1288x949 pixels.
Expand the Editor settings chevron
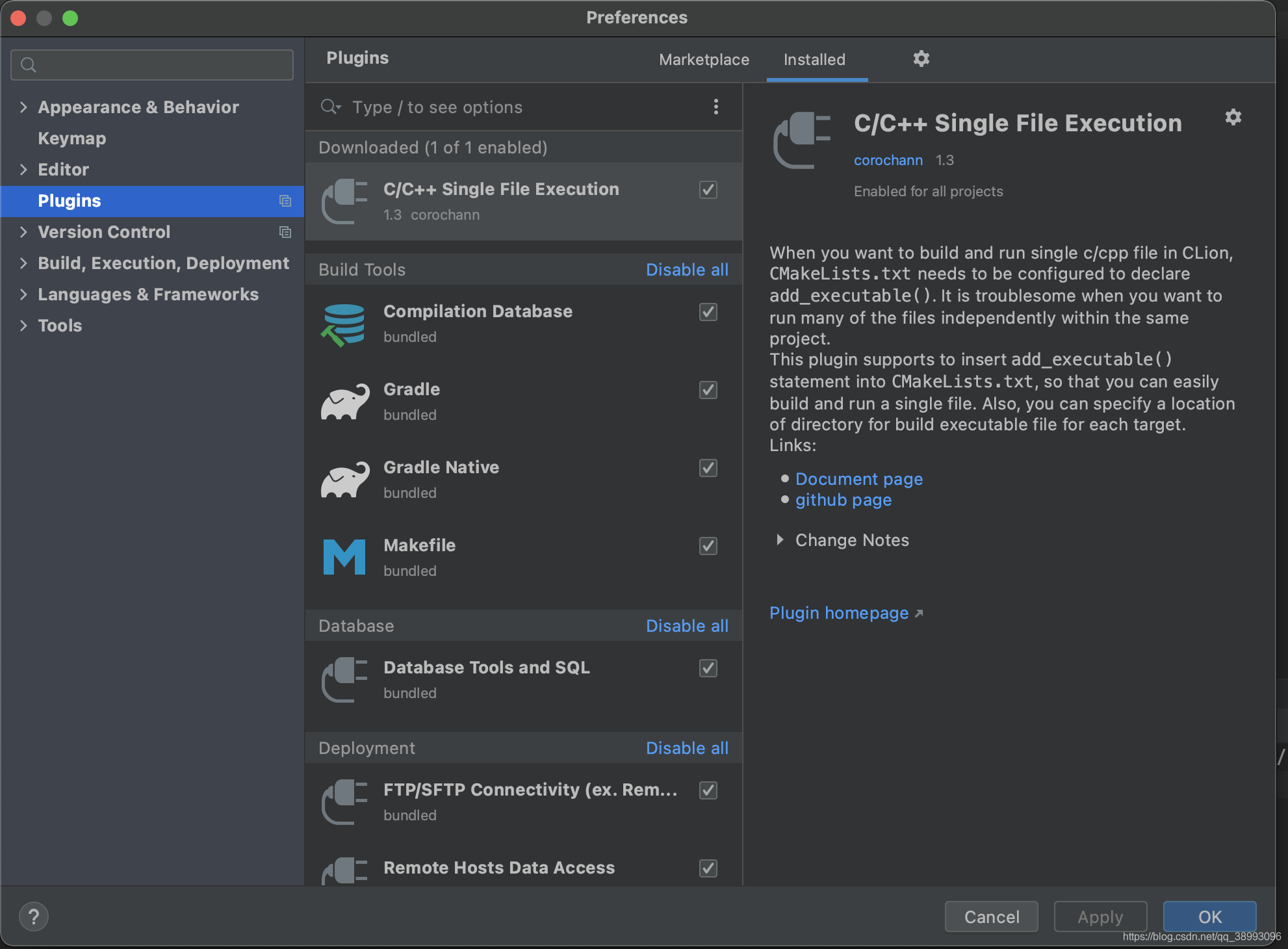[x=23, y=170]
